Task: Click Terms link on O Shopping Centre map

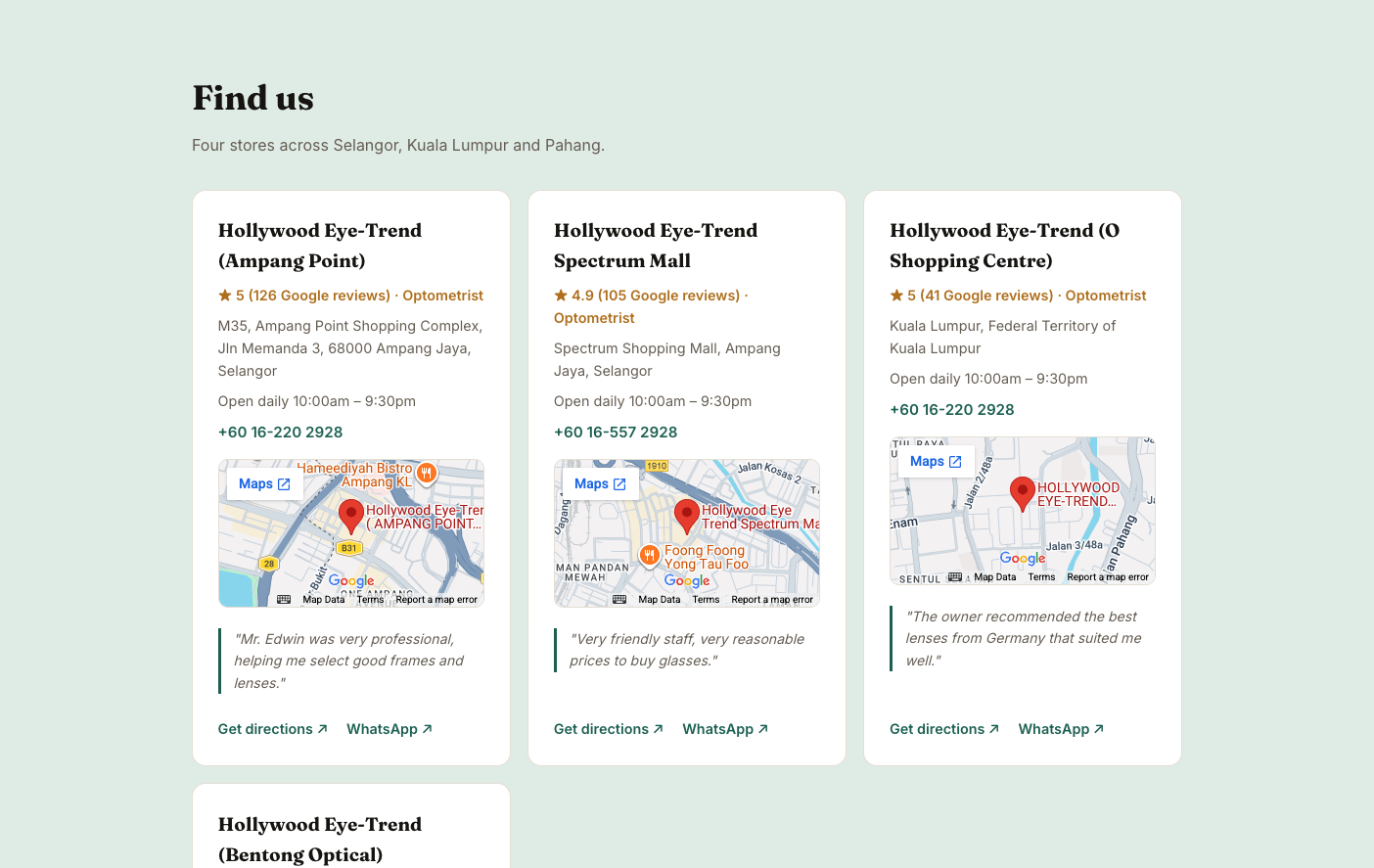Action: click(x=1041, y=577)
